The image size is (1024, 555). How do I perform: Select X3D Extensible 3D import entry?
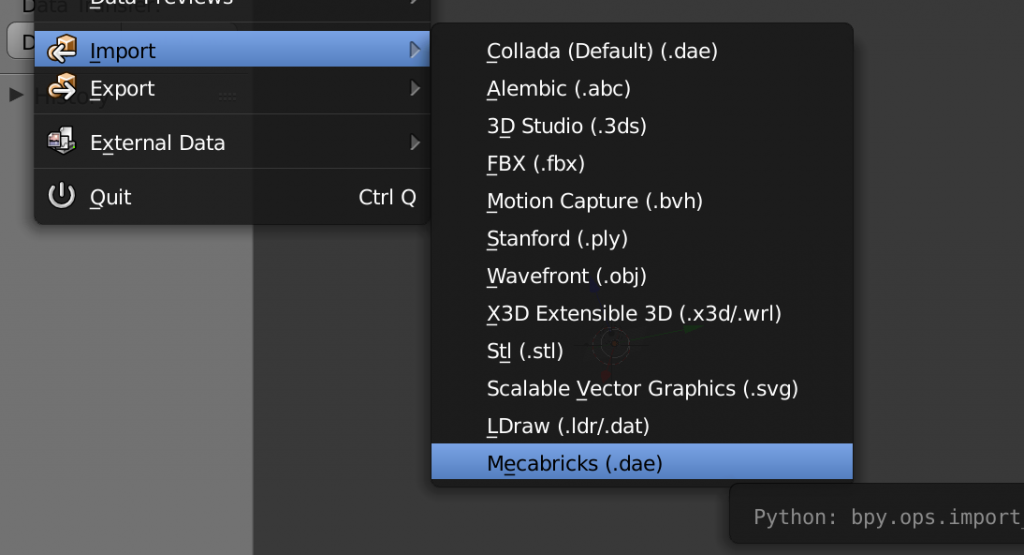tap(633, 313)
